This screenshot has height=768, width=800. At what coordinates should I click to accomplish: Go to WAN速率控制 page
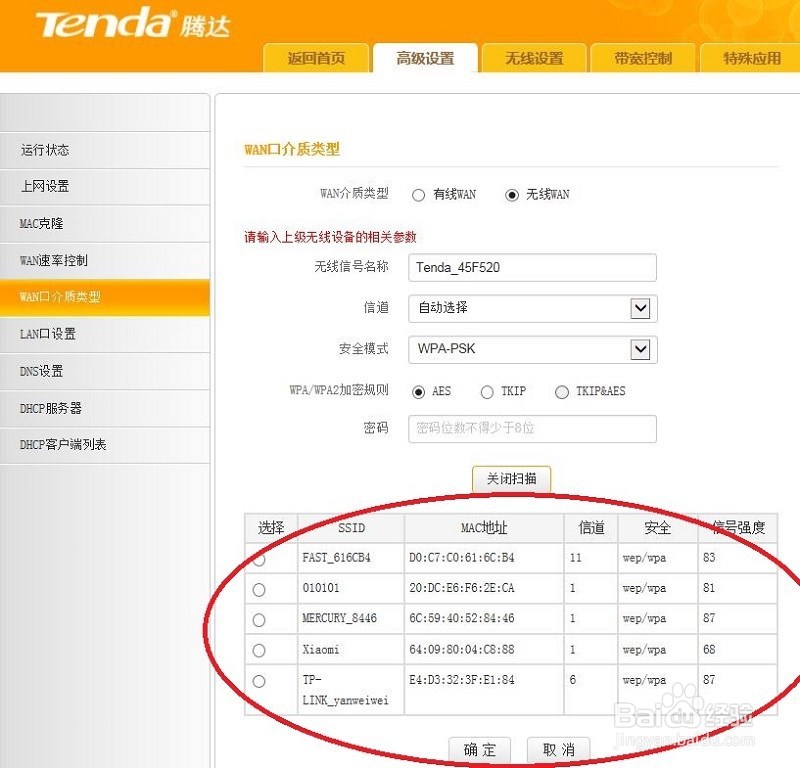point(105,260)
